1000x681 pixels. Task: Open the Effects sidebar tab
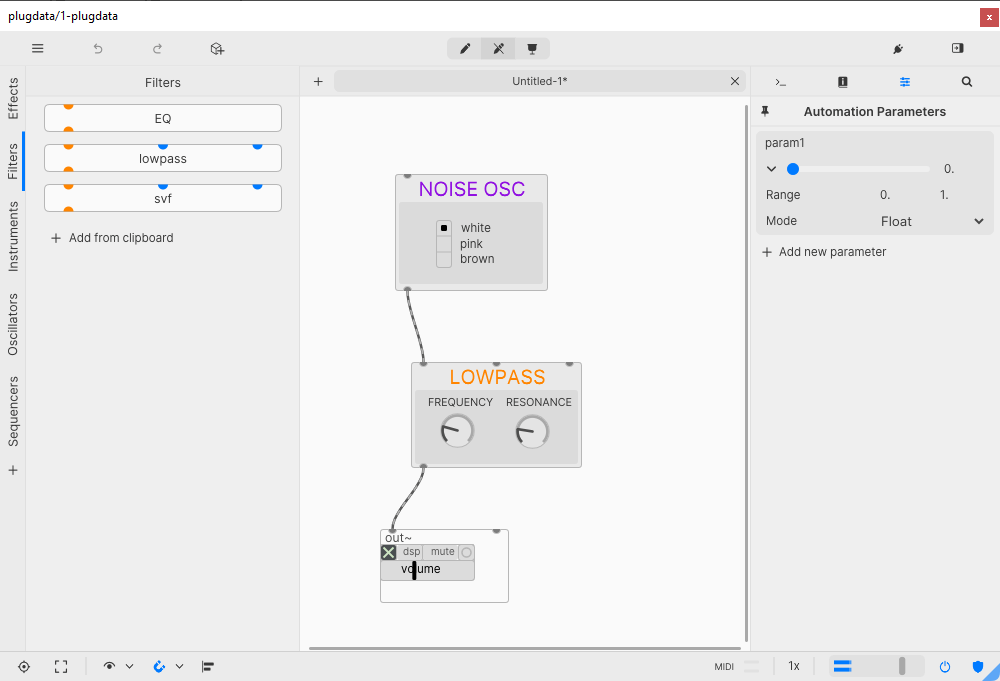(x=13, y=98)
